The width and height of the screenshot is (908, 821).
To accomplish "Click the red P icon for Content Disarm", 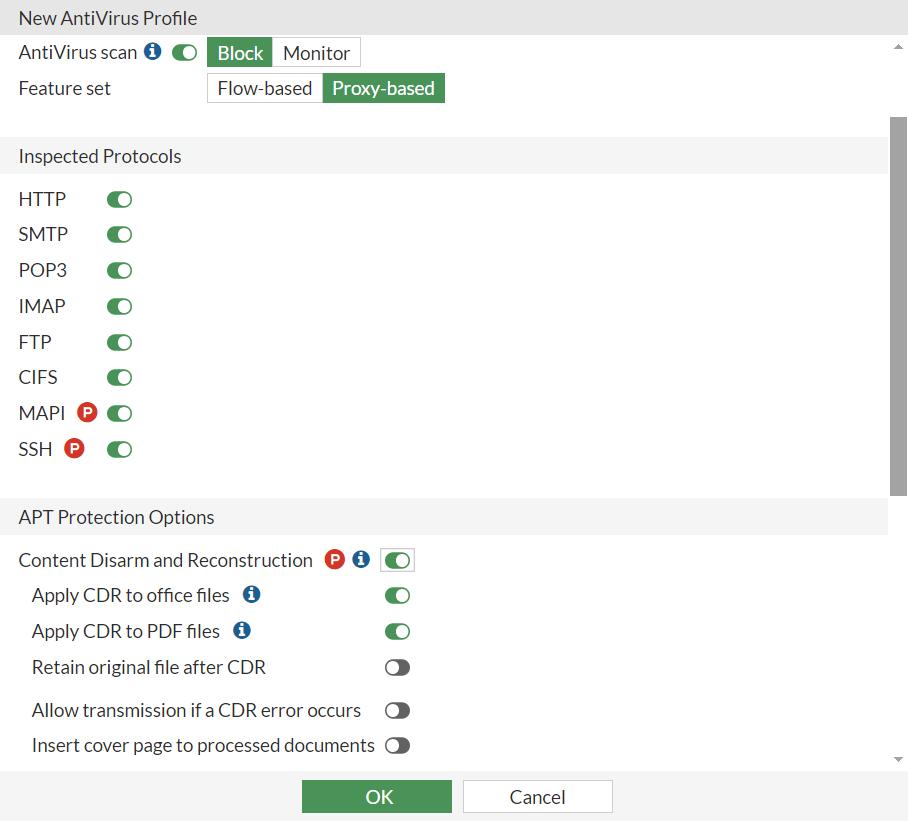I will click(335, 560).
